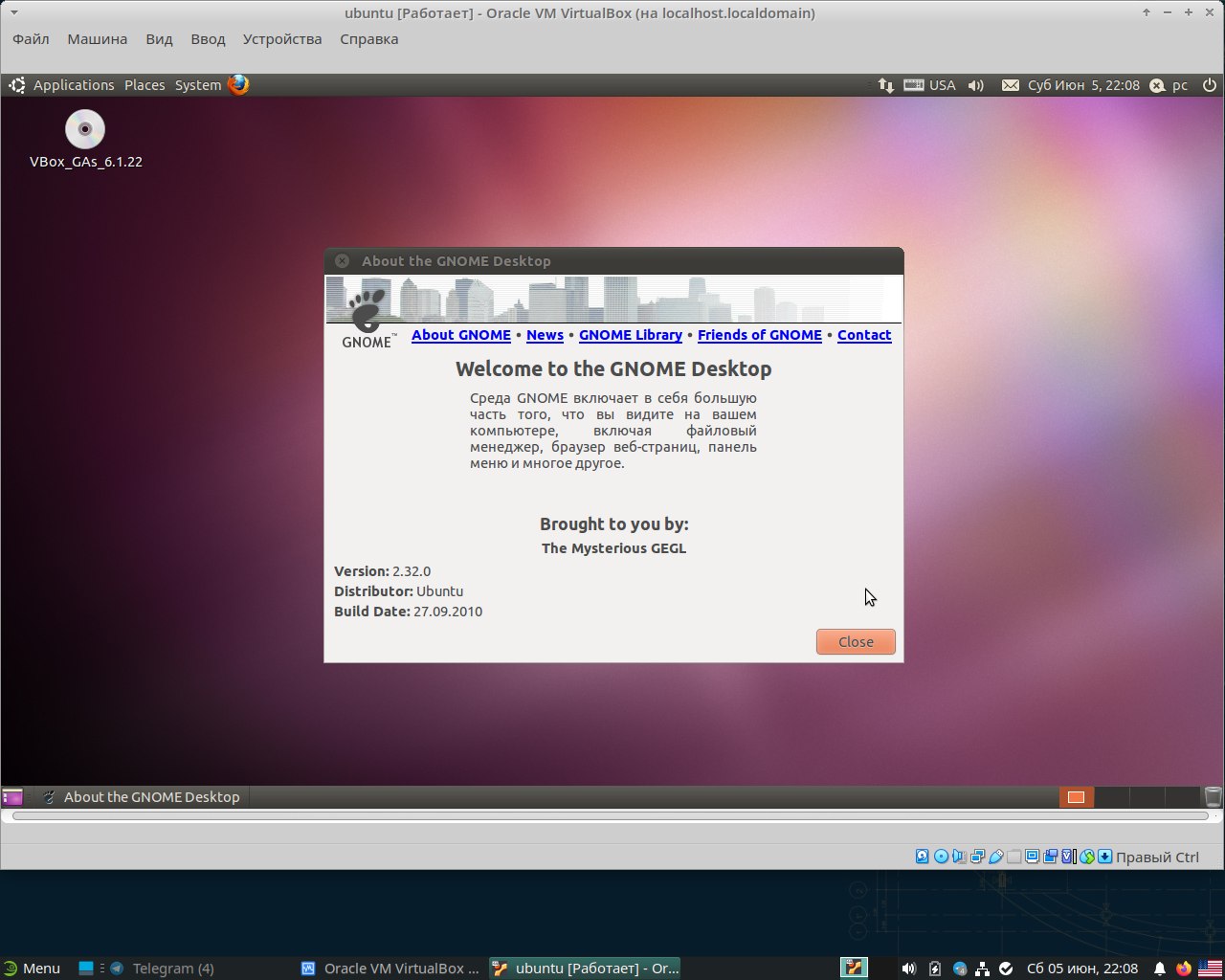Open the host Menu button
Viewport: 1225px width, 980px height.
(32, 969)
